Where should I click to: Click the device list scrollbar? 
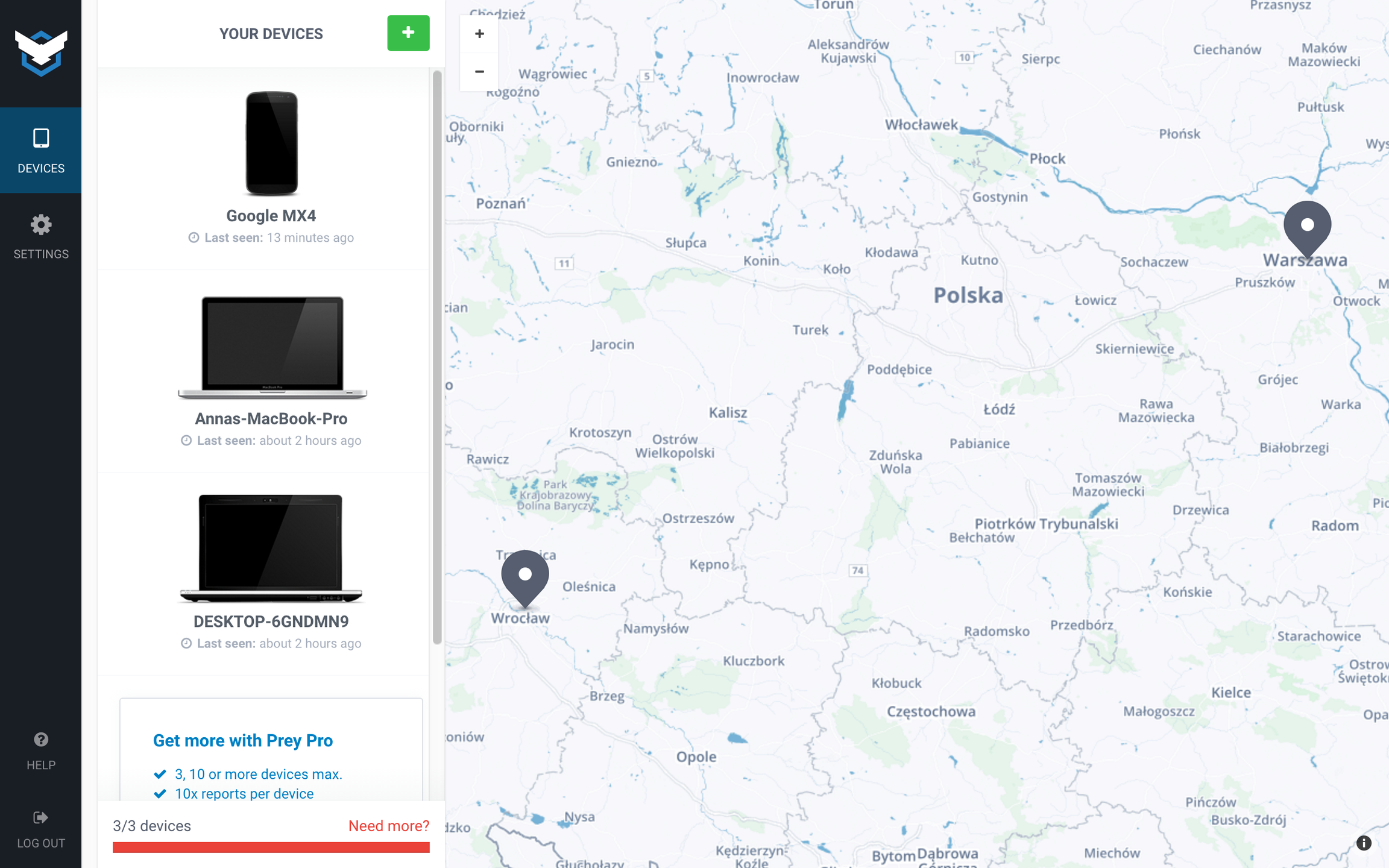(437, 357)
